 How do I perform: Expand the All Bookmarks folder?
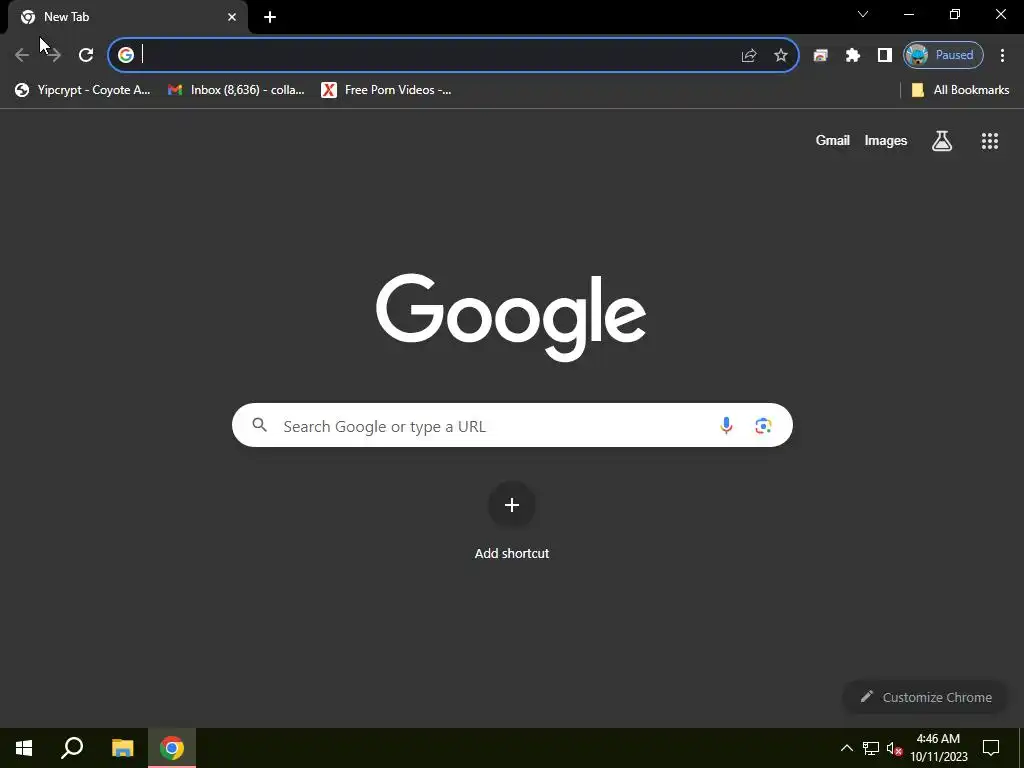click(960, 90)
